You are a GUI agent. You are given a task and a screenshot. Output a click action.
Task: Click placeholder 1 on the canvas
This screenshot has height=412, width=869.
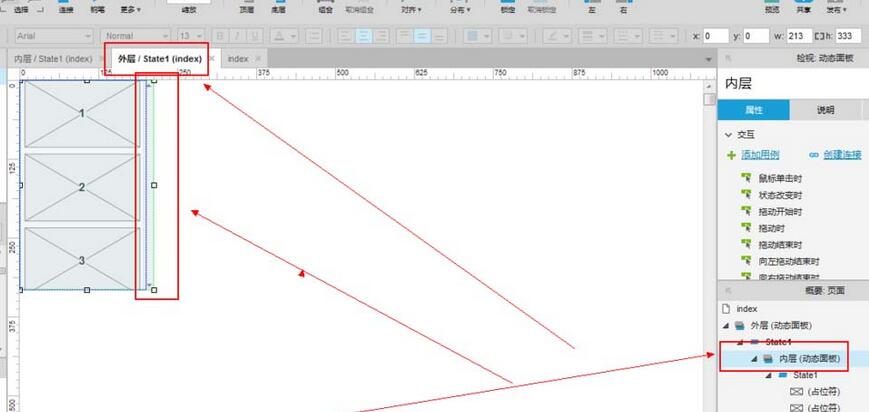(x=82, y=114)
